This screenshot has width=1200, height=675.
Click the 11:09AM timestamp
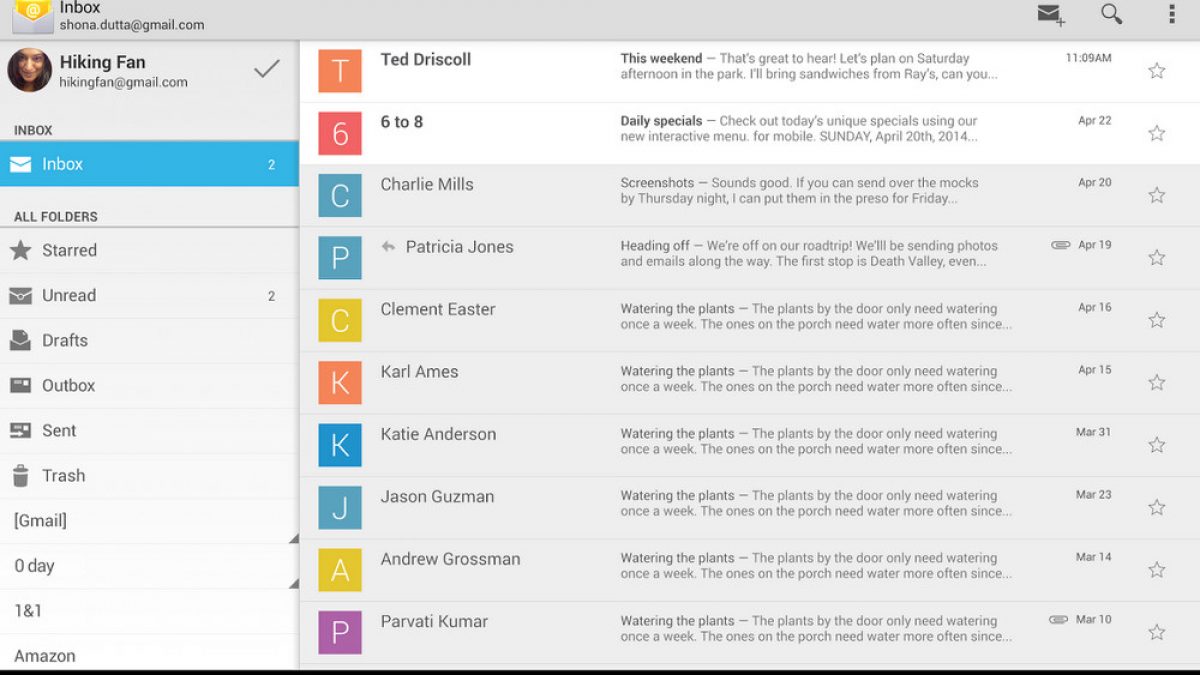[1088, 58]
